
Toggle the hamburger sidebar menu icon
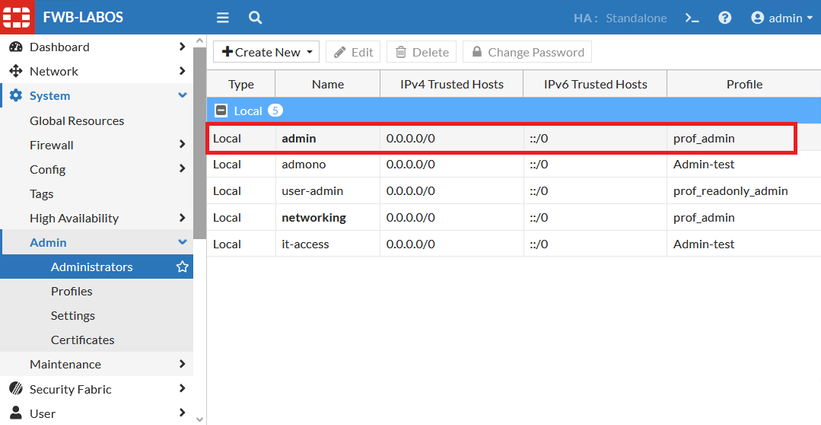[x=223, y=18]
